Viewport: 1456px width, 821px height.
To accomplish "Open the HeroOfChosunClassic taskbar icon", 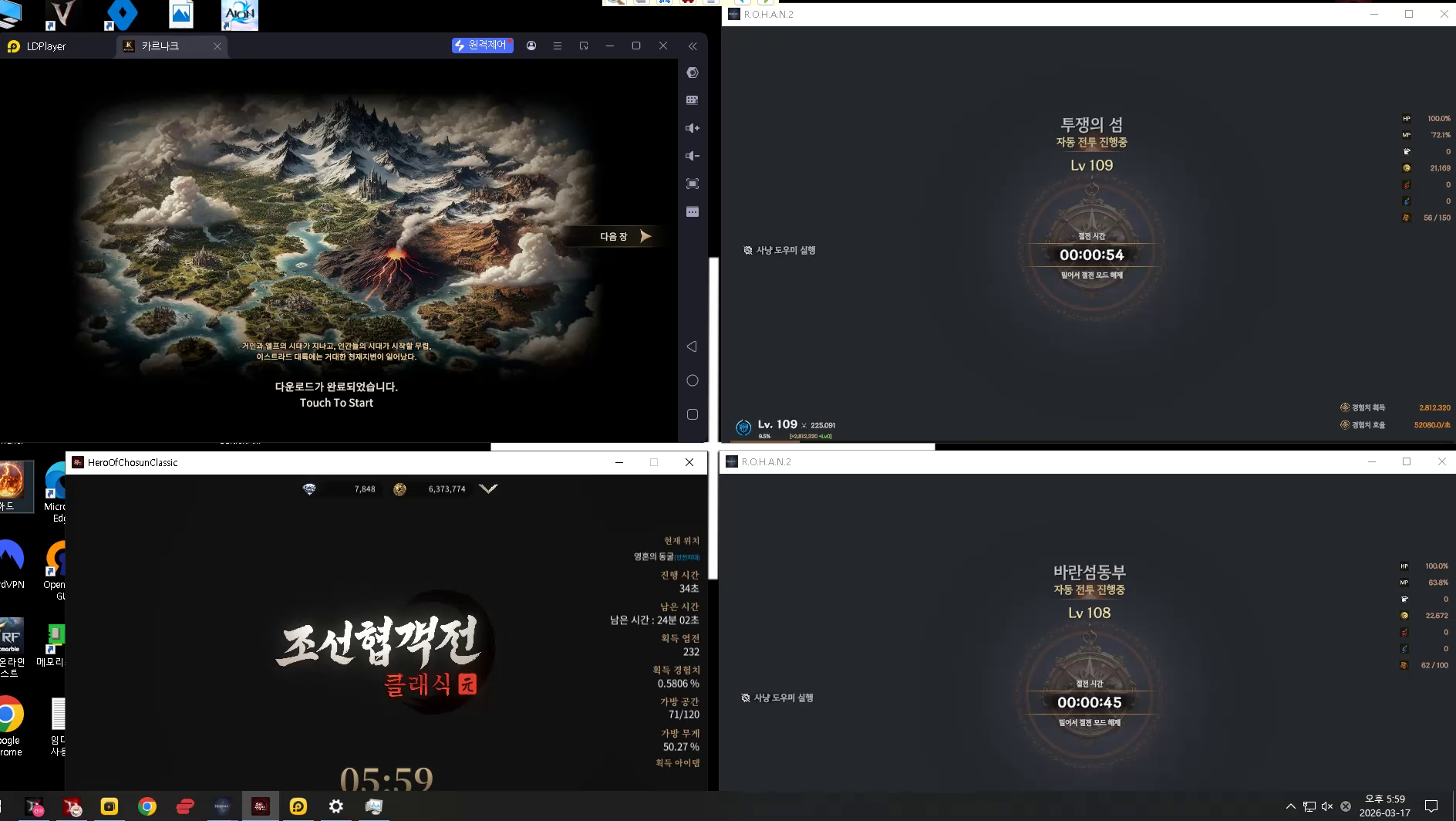I will [x=261, y=806].
